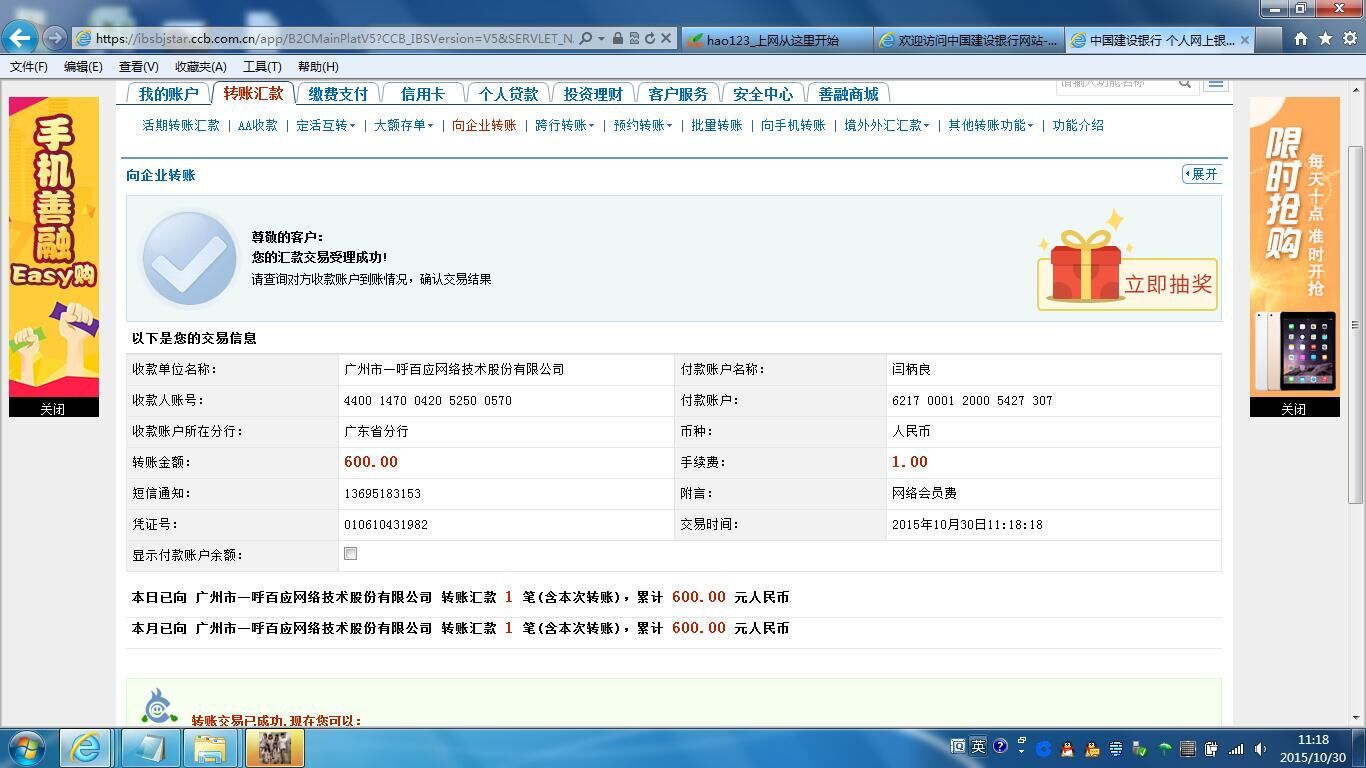Open the plain QQ penguin tray icon
1366x768 pixels.
1067,749
